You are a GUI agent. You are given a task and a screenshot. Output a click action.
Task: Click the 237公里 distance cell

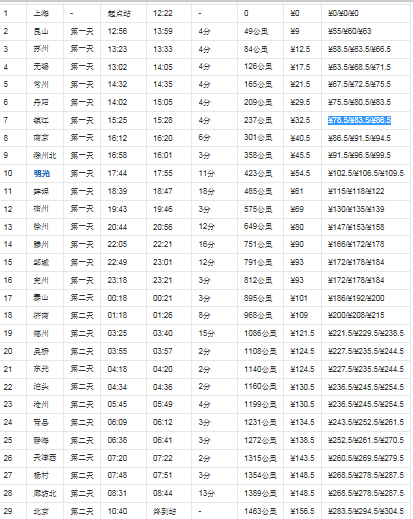(258, 120)
